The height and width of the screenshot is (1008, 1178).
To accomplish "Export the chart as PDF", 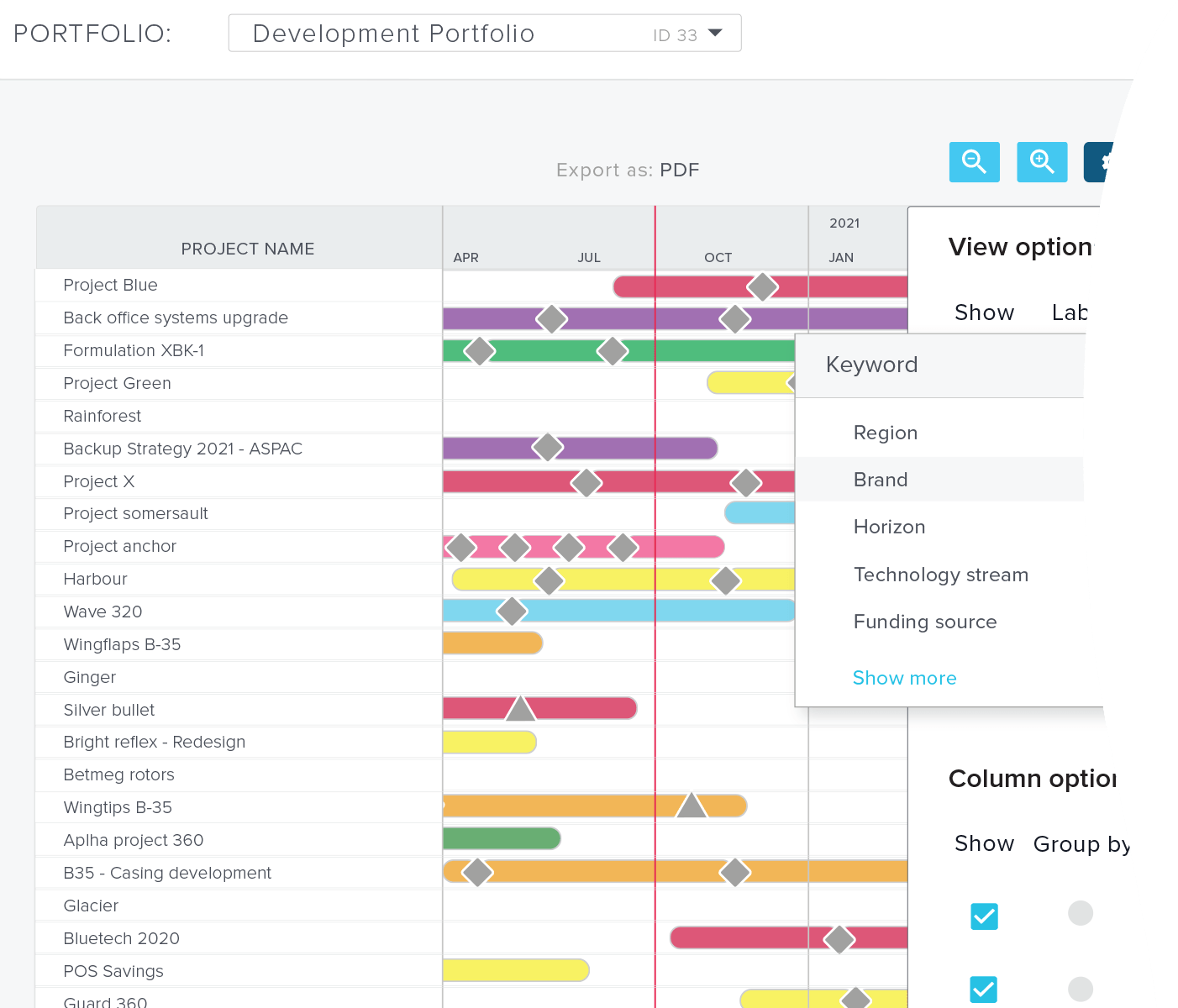I will 679,171.
